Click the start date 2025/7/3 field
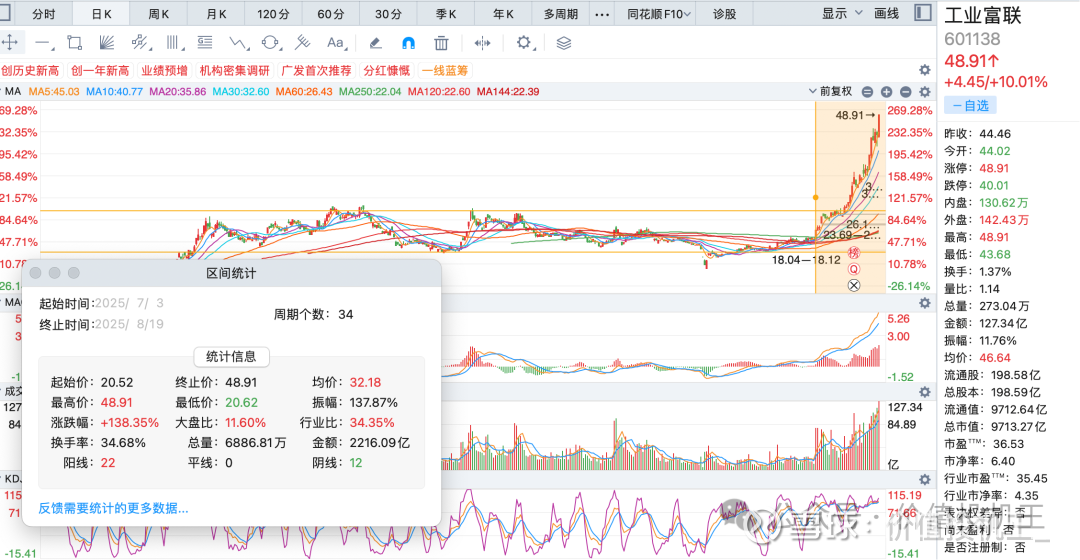This screenshot has height=560, width=1080. 129,303
